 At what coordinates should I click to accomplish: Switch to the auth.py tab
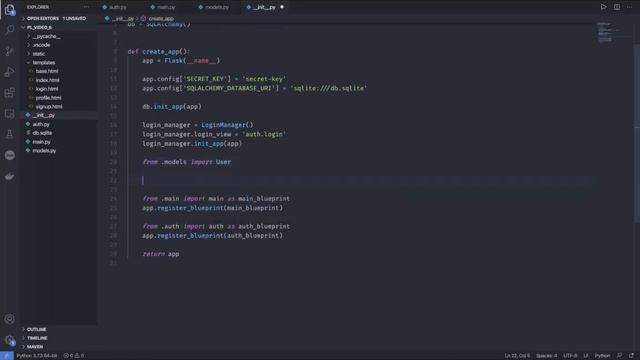tap(118, 7)
